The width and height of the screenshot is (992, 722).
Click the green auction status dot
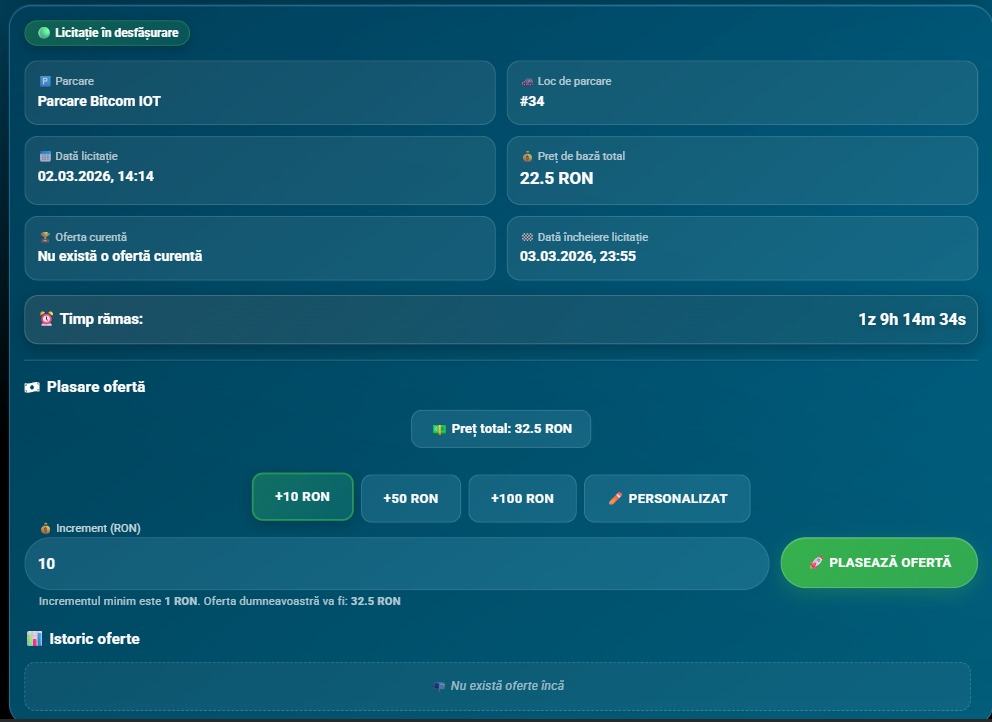coord(44,33)
